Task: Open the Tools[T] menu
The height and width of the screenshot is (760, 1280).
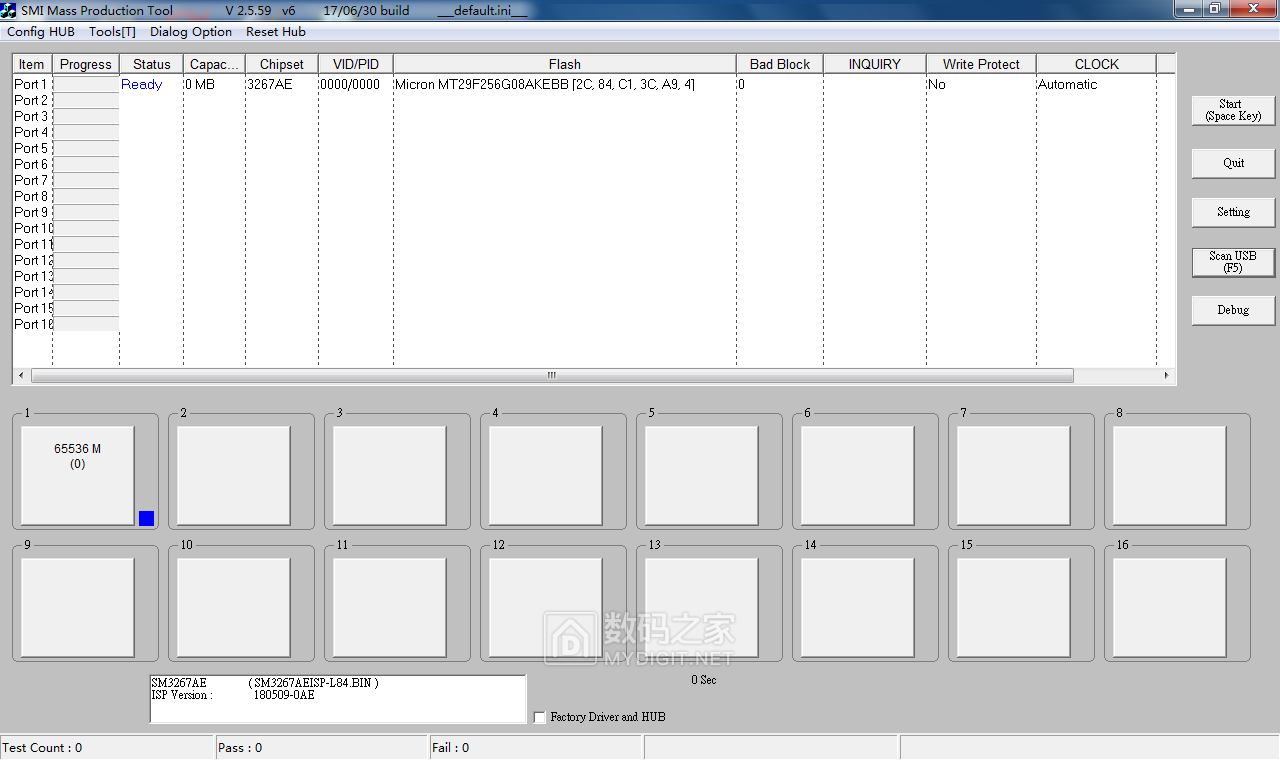Action: pyautogui.click(x=112, y=32)
